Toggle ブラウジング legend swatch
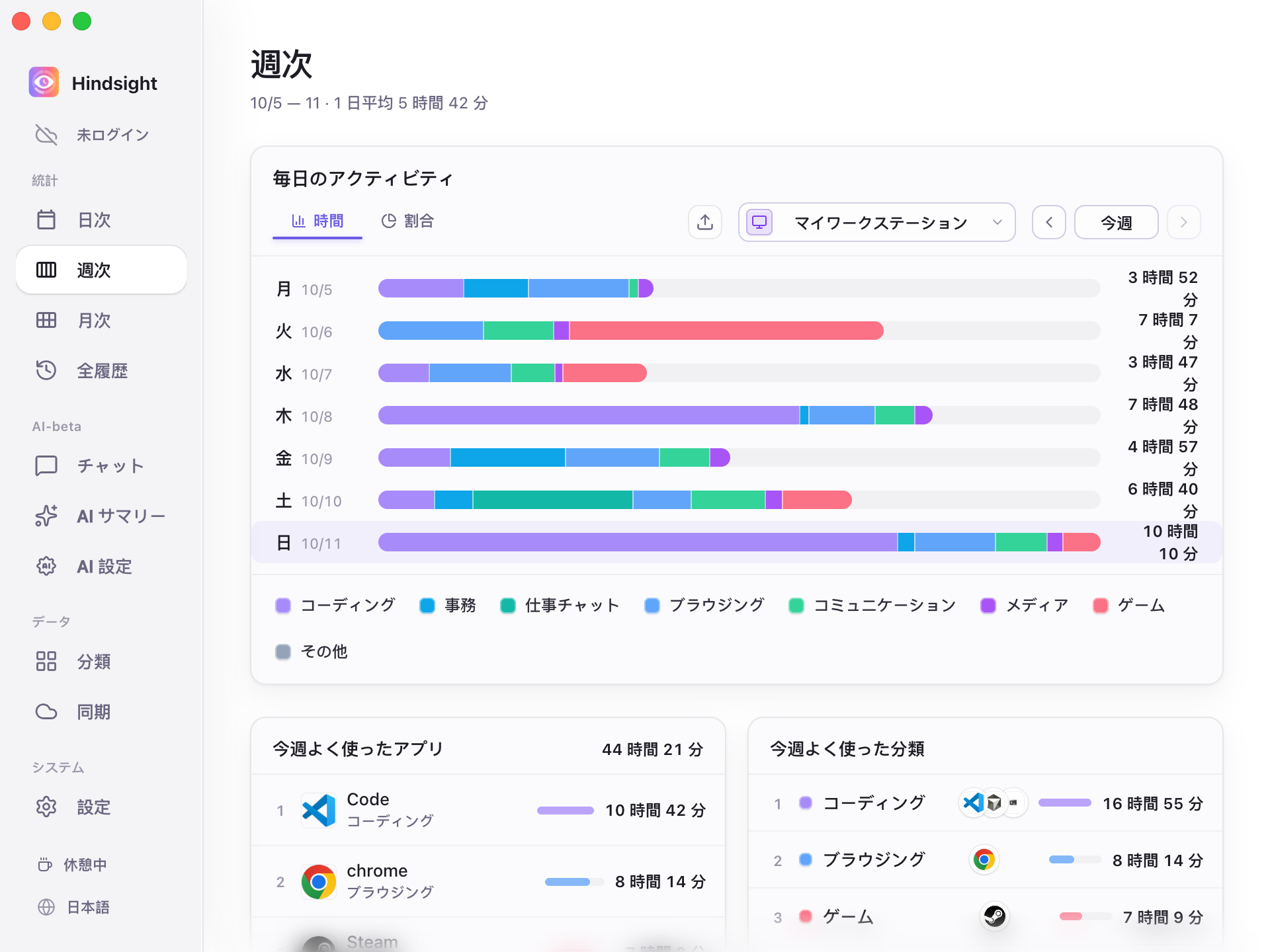 [x=652, y=606]
